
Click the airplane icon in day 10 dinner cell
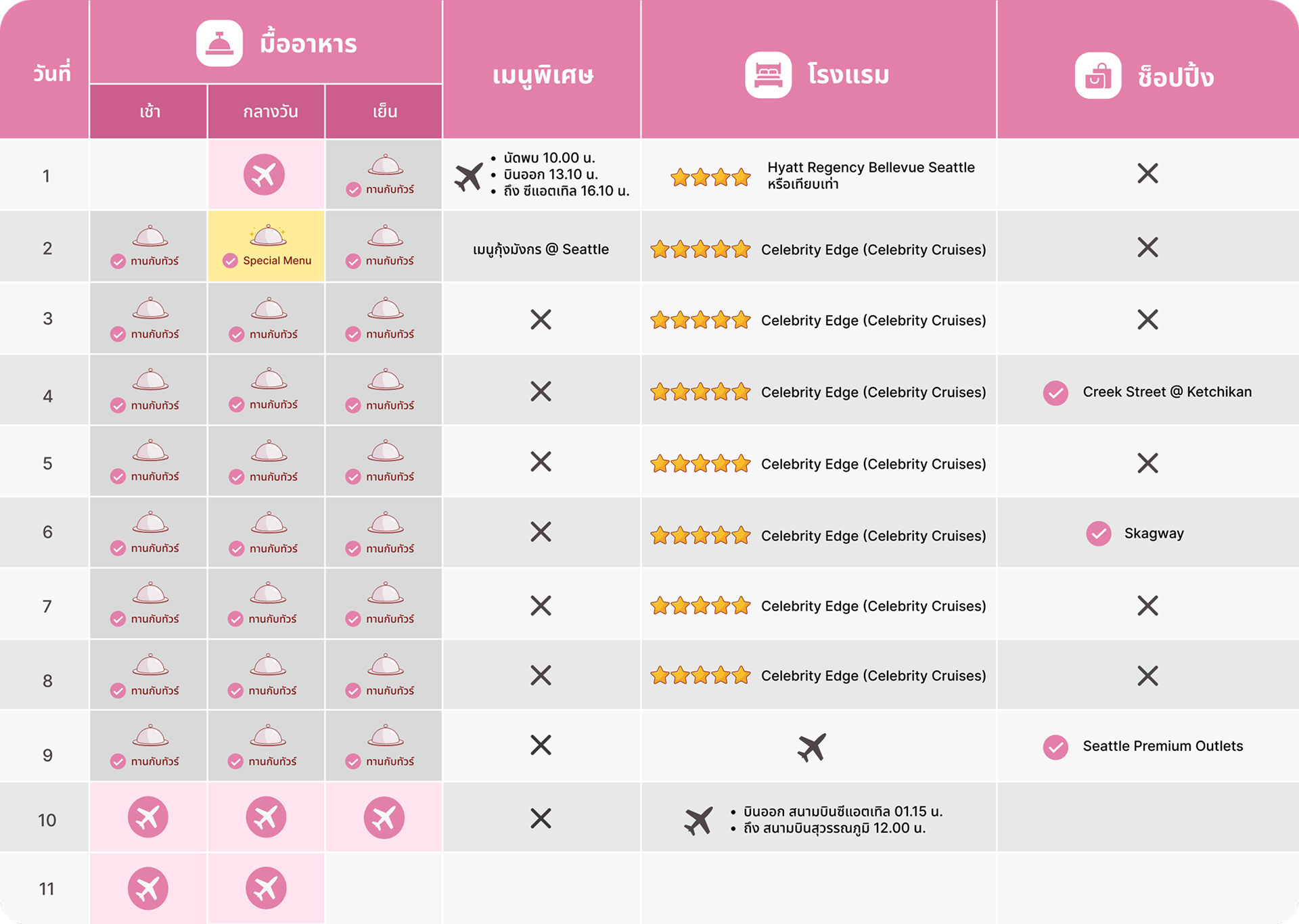(384, 817)
